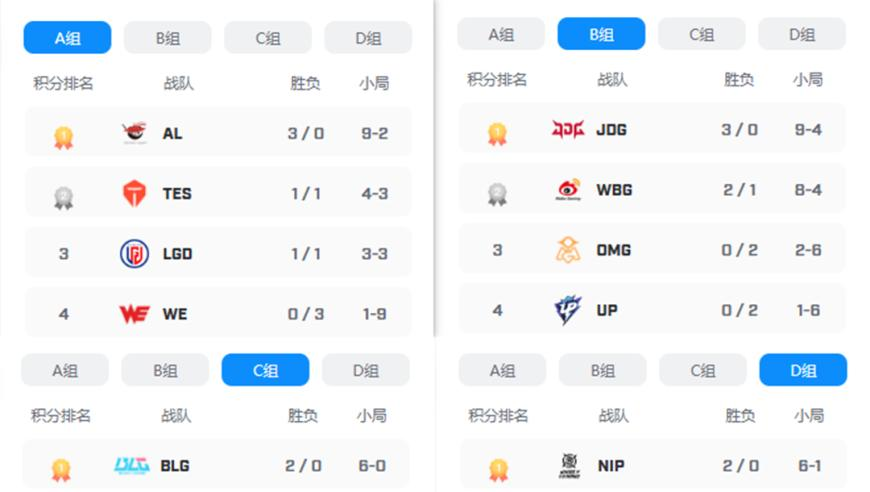This screenshot has height=492, width=870.
Task: Click the UP team logo
Action: 568,310
